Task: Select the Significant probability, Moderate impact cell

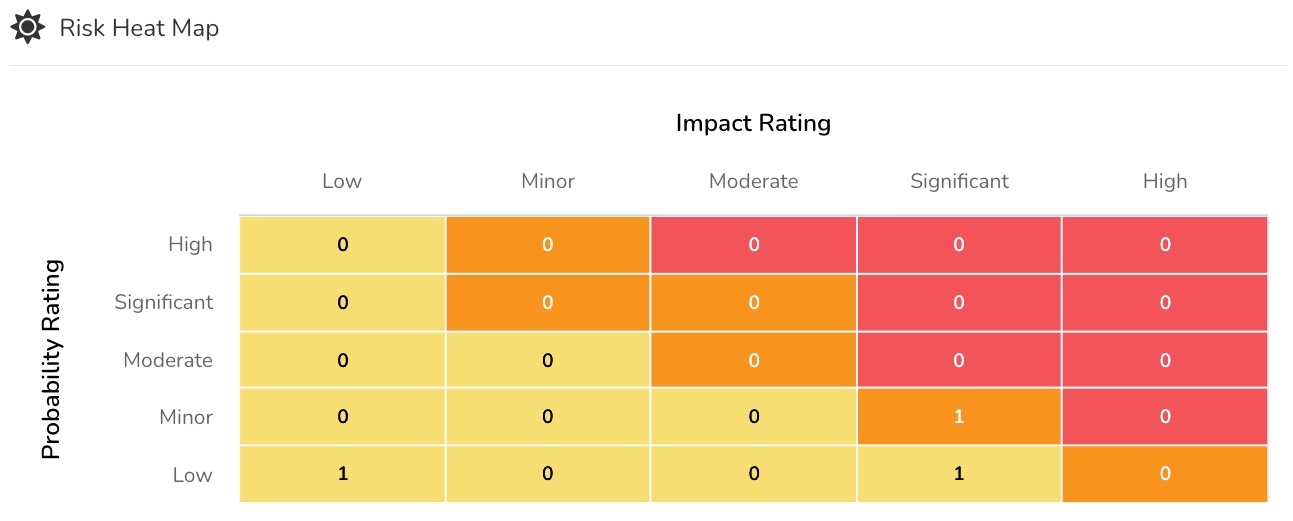Action: (x=754, y=302)
